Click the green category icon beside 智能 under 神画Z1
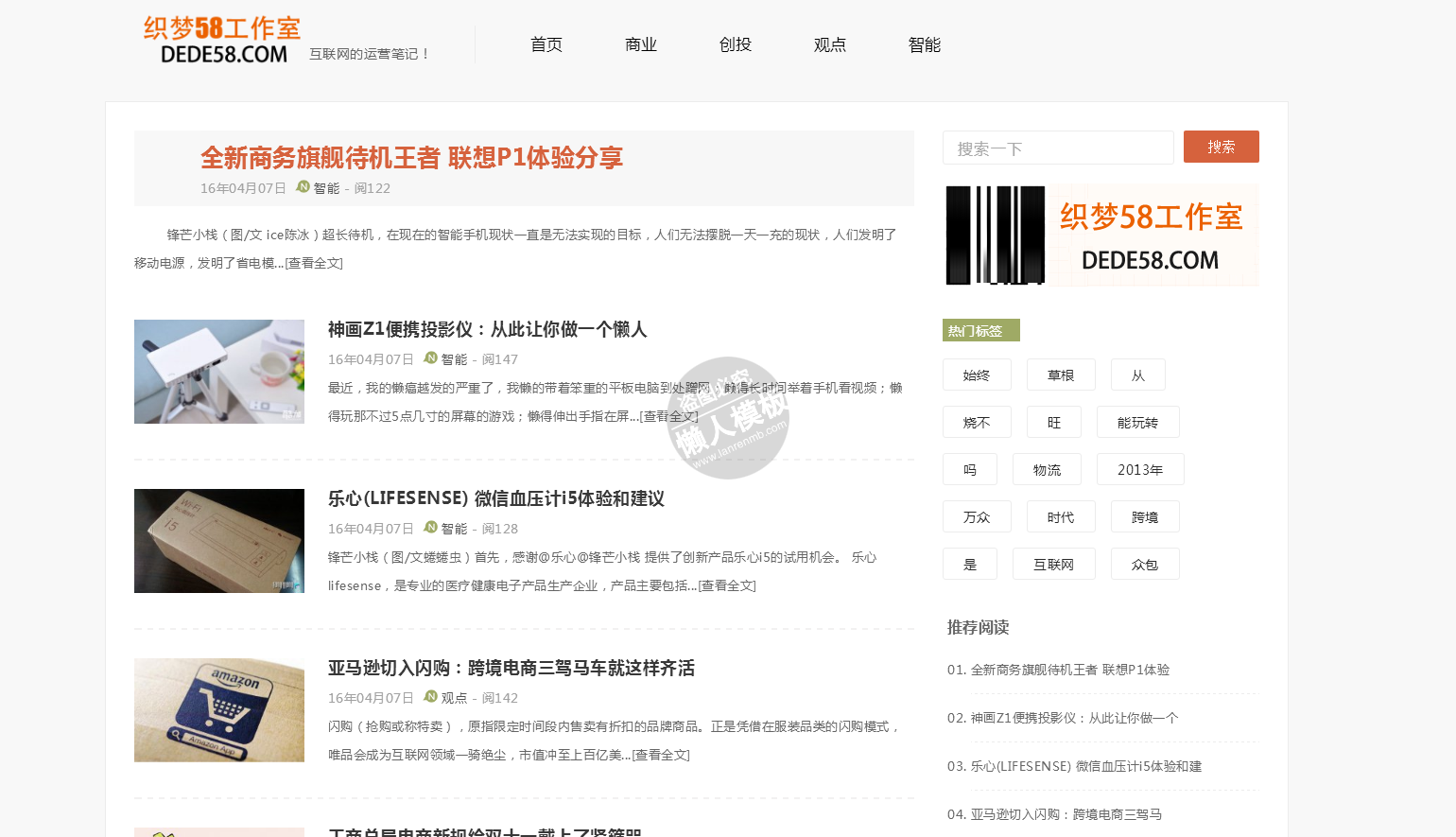Image resolution: width=1456 pixels, height=837 pixels. 430,358
